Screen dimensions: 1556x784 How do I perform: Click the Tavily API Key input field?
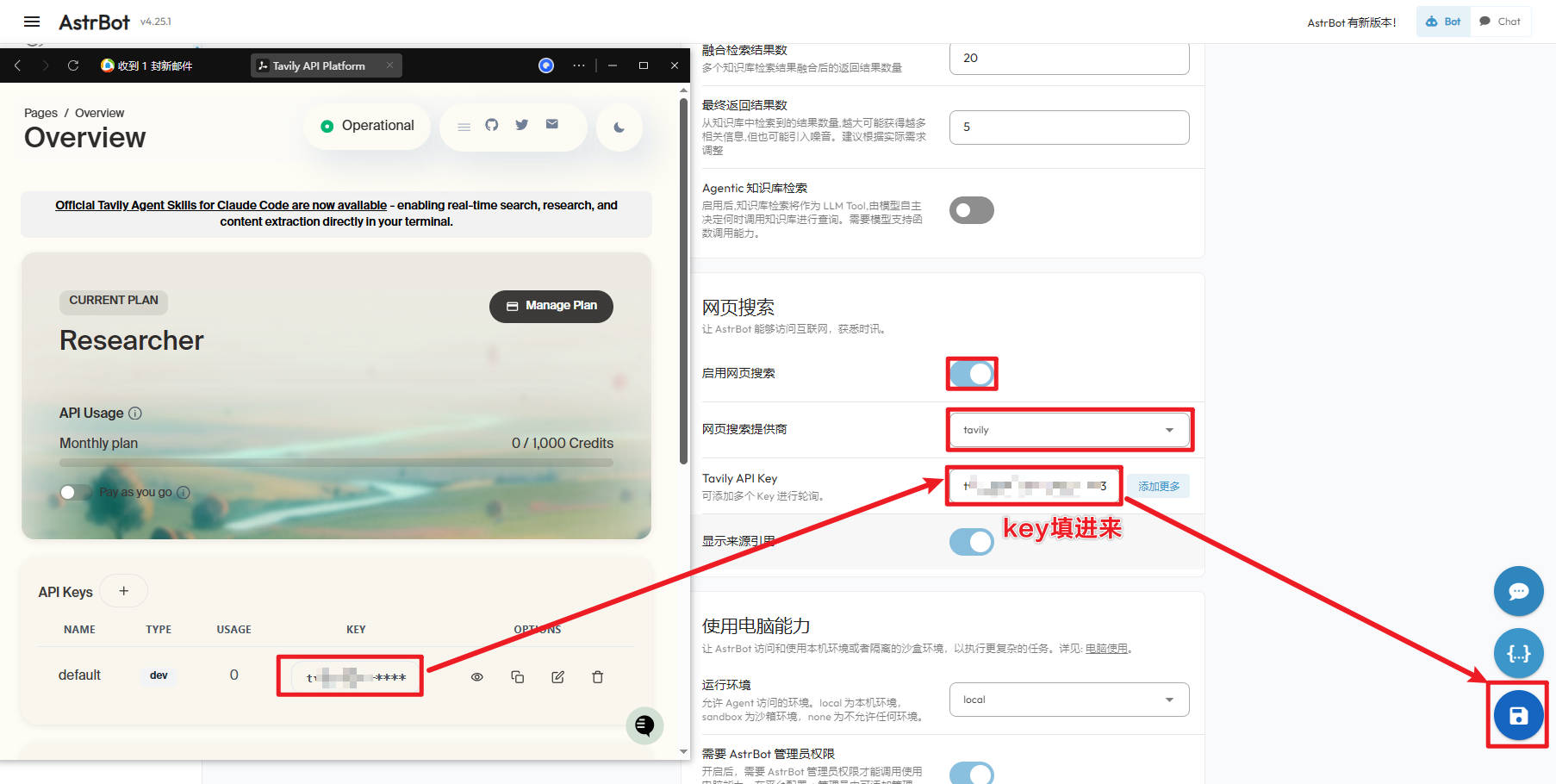click(x=1035, y=486)
